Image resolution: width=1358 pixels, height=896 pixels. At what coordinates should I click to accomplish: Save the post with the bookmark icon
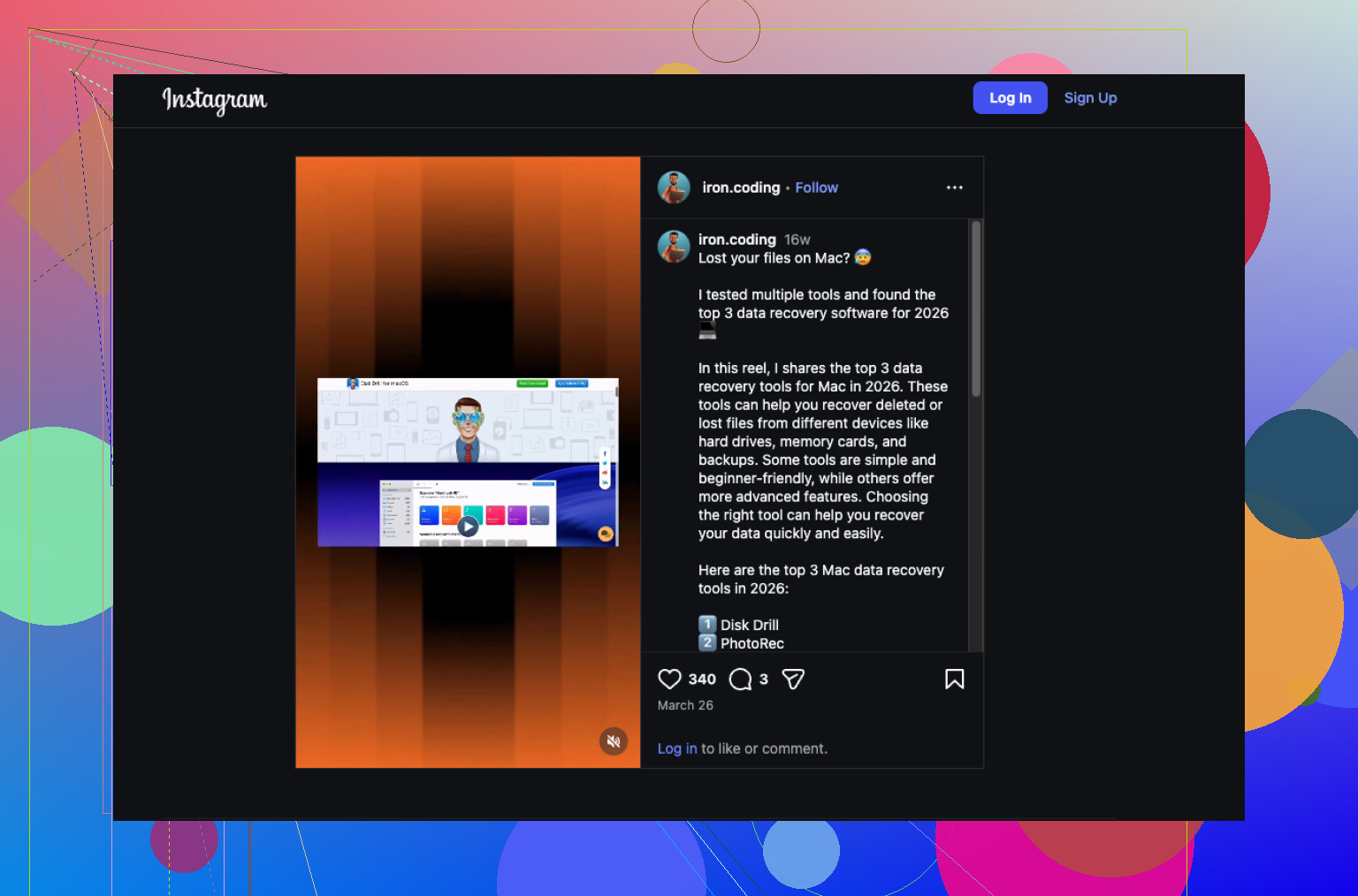click(x=955, y=679)
